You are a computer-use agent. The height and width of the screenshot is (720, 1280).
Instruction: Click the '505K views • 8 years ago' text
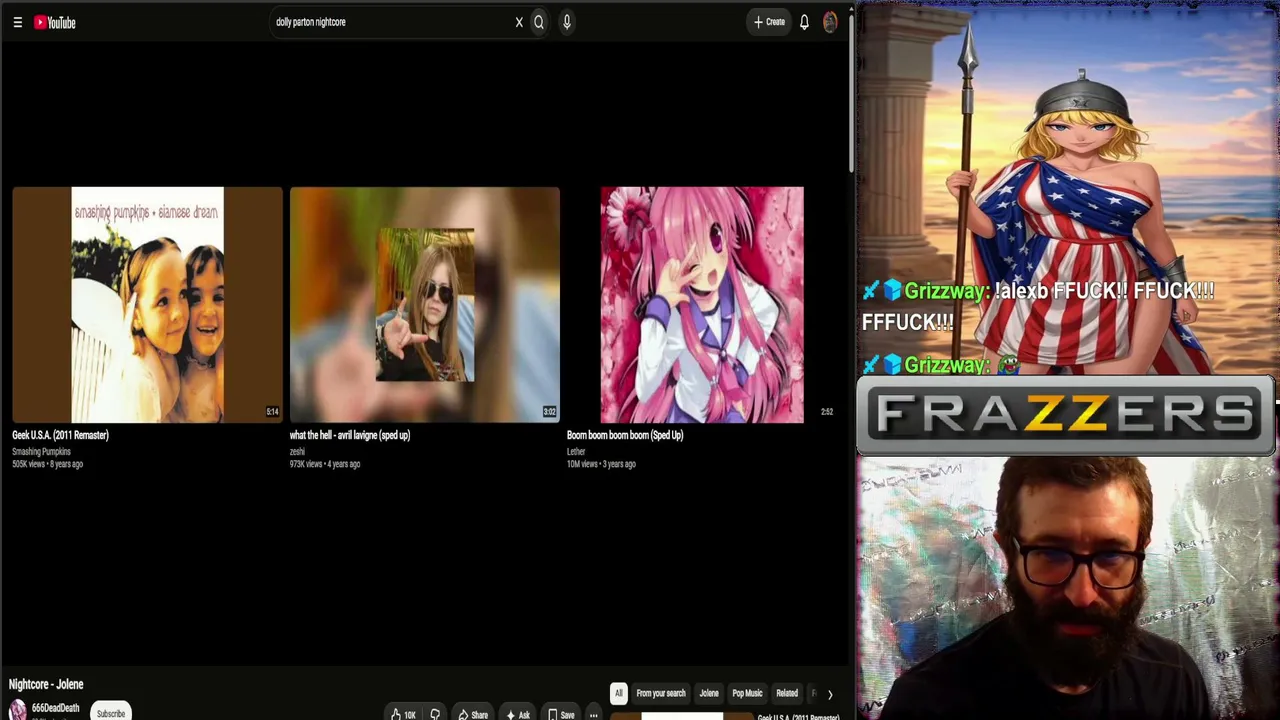(47, 464)
